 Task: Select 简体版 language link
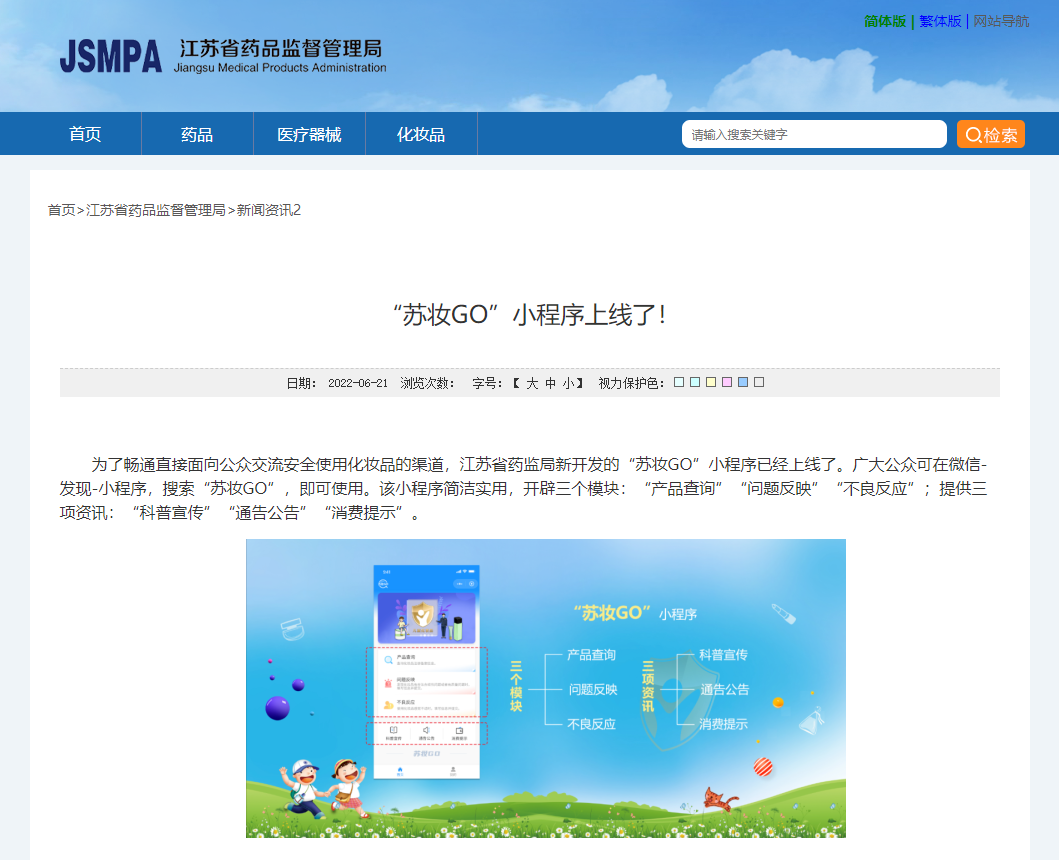885,21
